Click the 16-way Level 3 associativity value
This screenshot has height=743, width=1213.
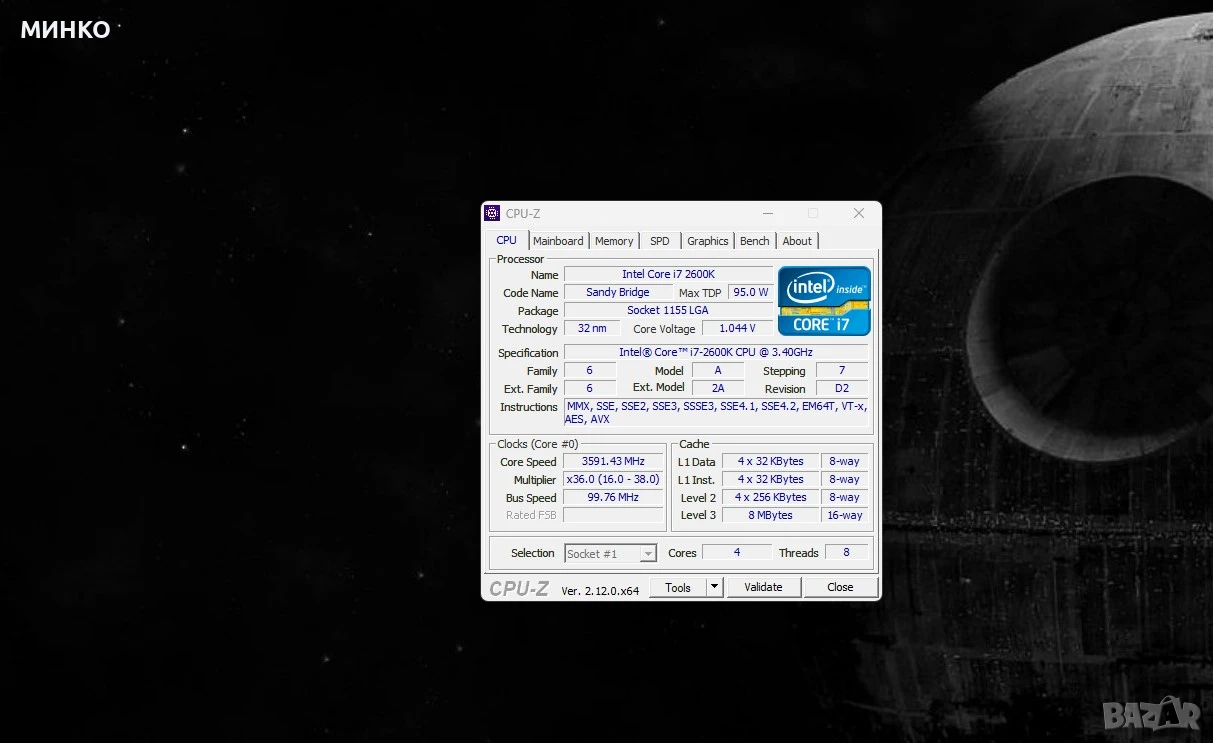click(x=845, y=515)
